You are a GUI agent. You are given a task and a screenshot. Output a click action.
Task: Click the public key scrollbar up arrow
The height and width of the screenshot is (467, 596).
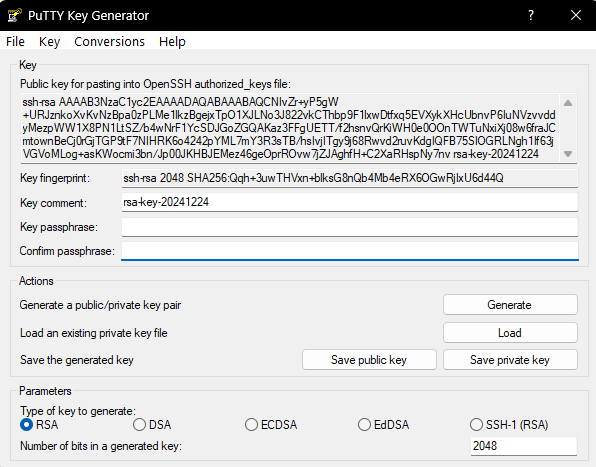coord(568,103)
